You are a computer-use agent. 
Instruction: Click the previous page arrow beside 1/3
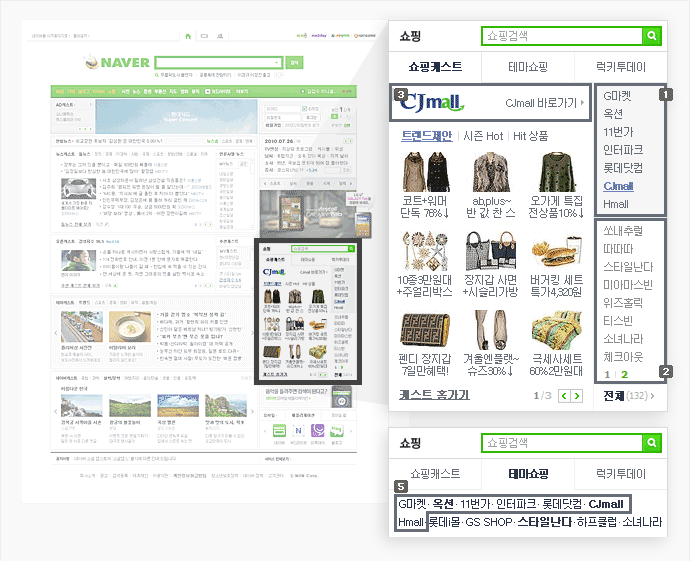(563, 397)
